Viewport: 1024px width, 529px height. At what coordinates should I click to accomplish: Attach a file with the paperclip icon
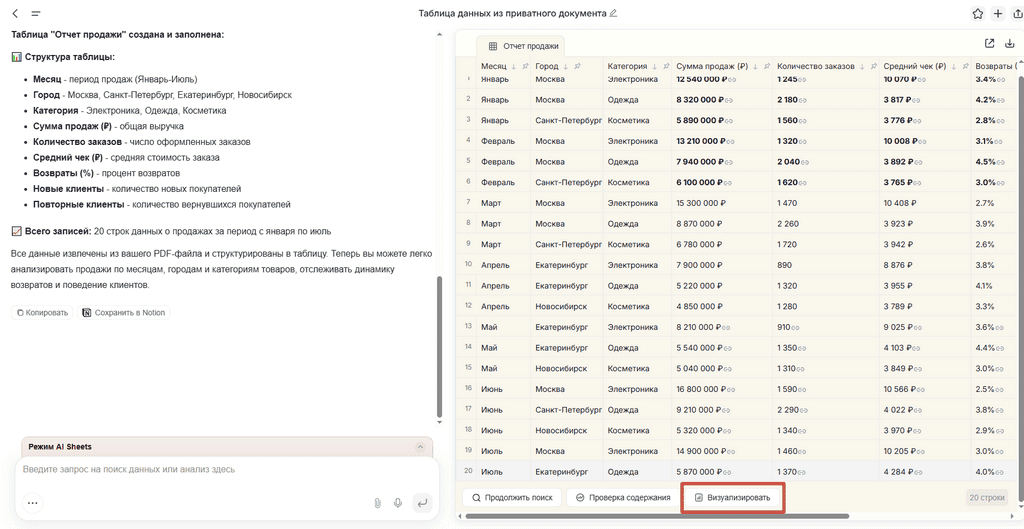point(377,503)
